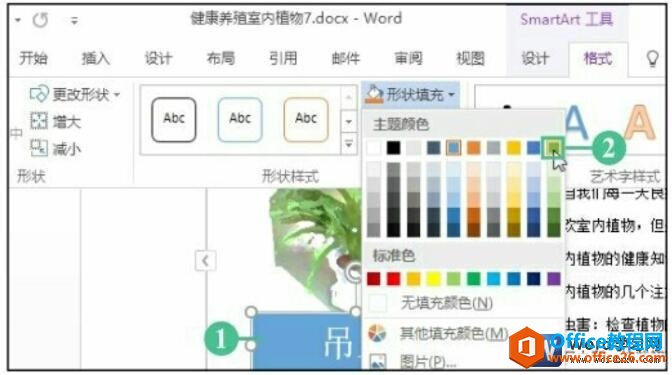The width and height of the screenshot is (672, 375).
Task: Choose purple standard color
Action: click(x=554, y=279)
